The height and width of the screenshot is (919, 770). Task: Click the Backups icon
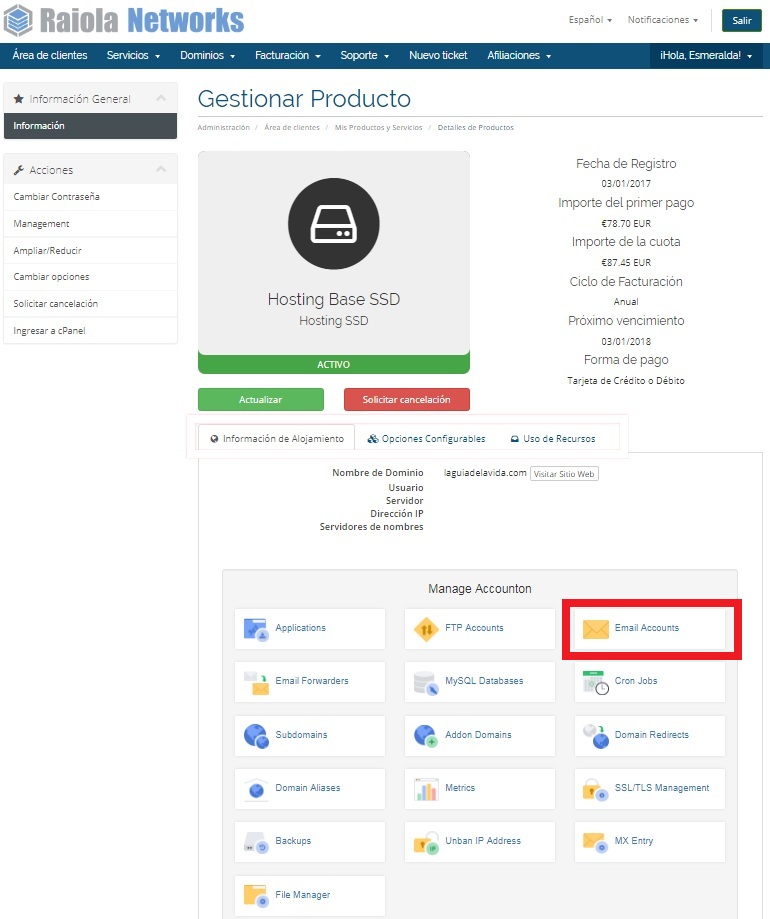pos(257,842)
